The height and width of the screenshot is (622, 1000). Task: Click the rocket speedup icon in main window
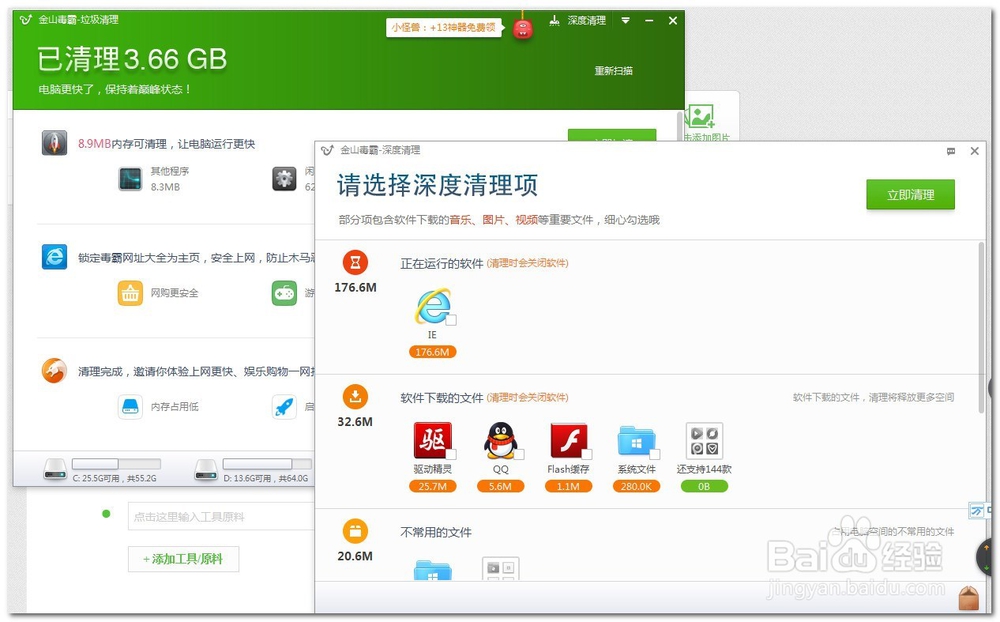(286, 407)
